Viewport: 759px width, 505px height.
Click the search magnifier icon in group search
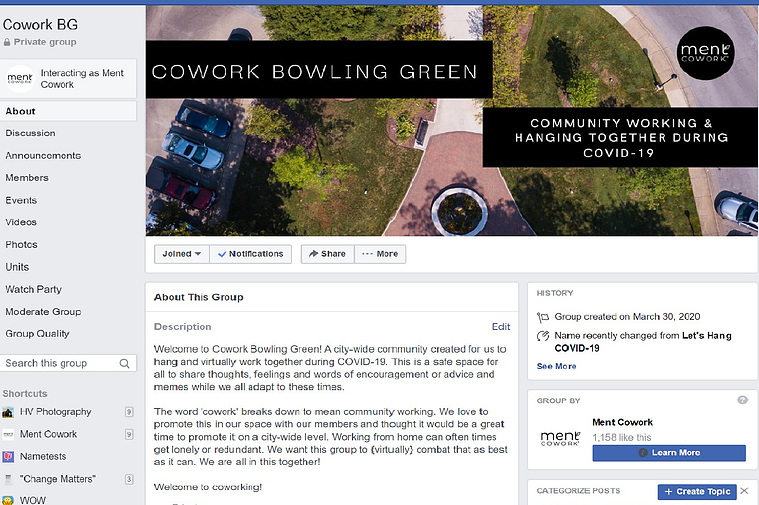tap(124, 363)
